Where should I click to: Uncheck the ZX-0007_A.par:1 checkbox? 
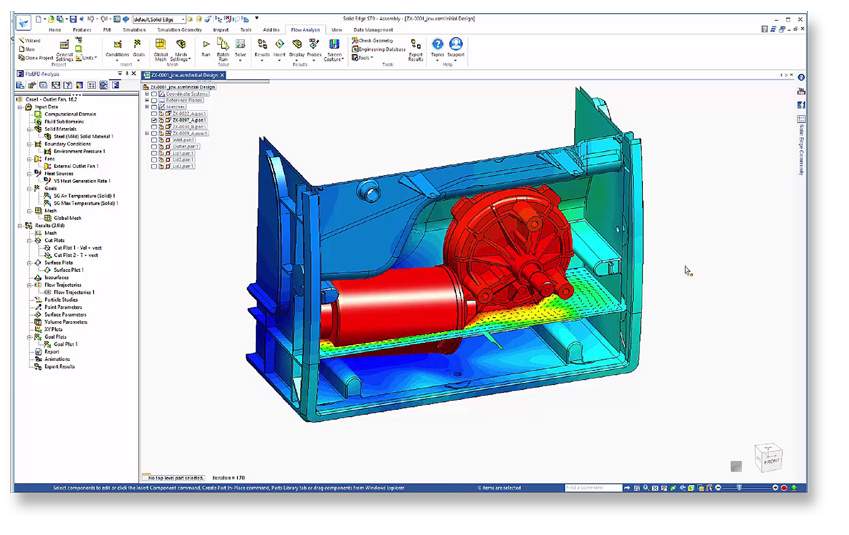pos(154,120)
